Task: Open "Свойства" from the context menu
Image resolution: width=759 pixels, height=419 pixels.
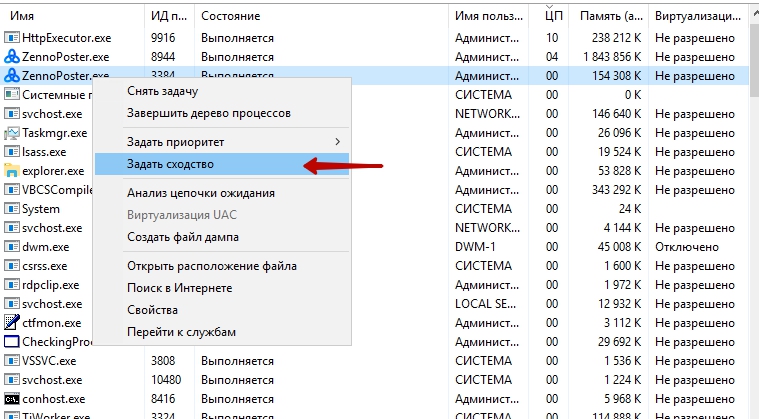Action: [152, 310]
